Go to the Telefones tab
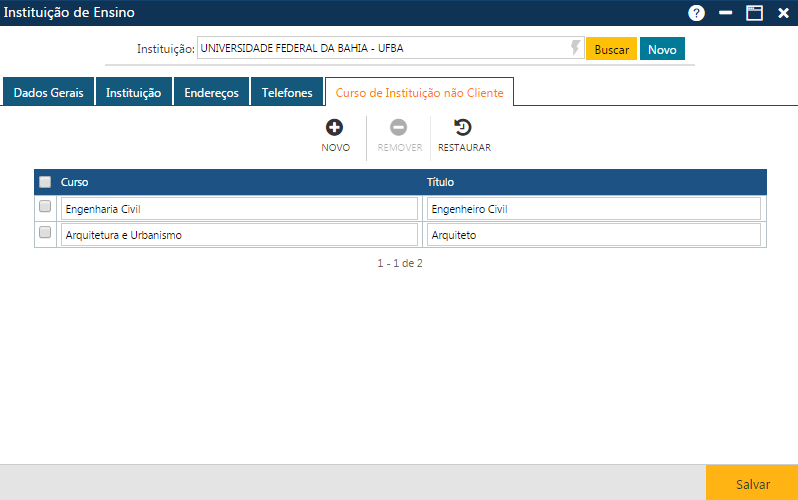Image resolution: width=798 pixels, height=500 pixels. coord(287,92)
